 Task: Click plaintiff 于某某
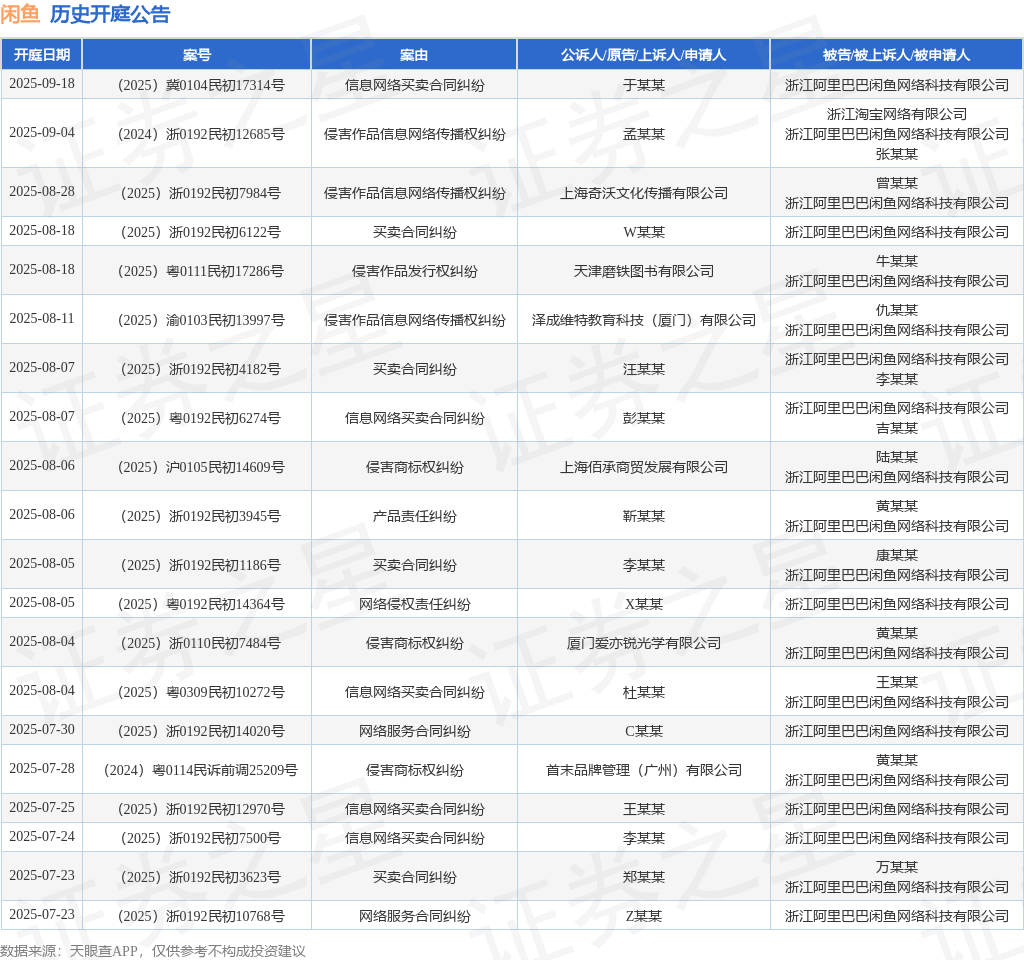click(644, 85)
